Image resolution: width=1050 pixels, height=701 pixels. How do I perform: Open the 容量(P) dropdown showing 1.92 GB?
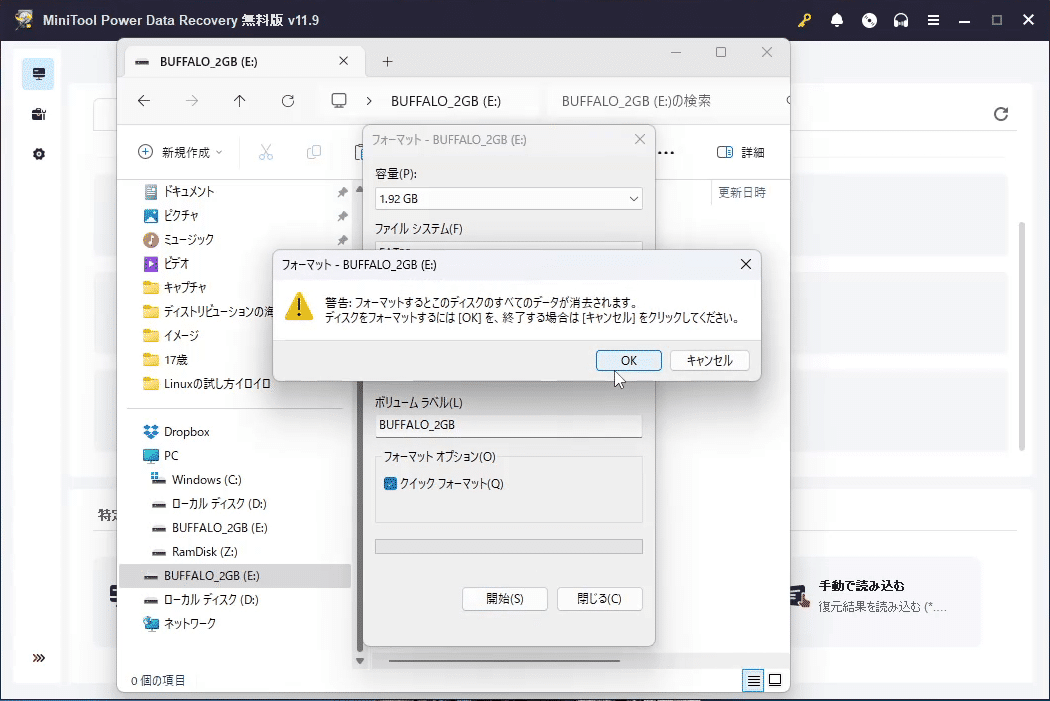[508, 198]
